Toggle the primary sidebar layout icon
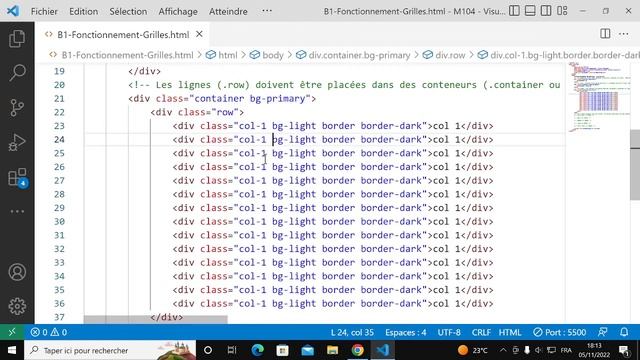640x360 pixels. (x=514, y=11)
